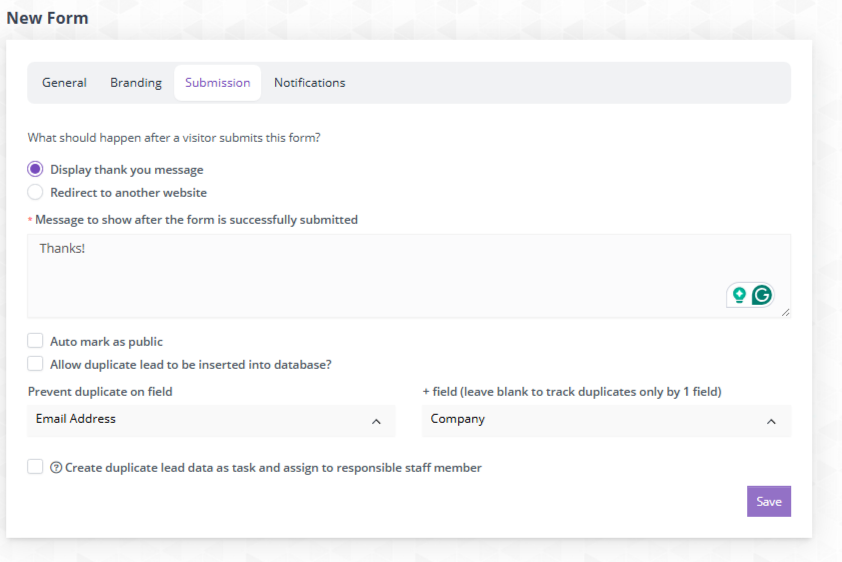
Task: Click the 'Message to show after' field label
Action: coord(196,220)
